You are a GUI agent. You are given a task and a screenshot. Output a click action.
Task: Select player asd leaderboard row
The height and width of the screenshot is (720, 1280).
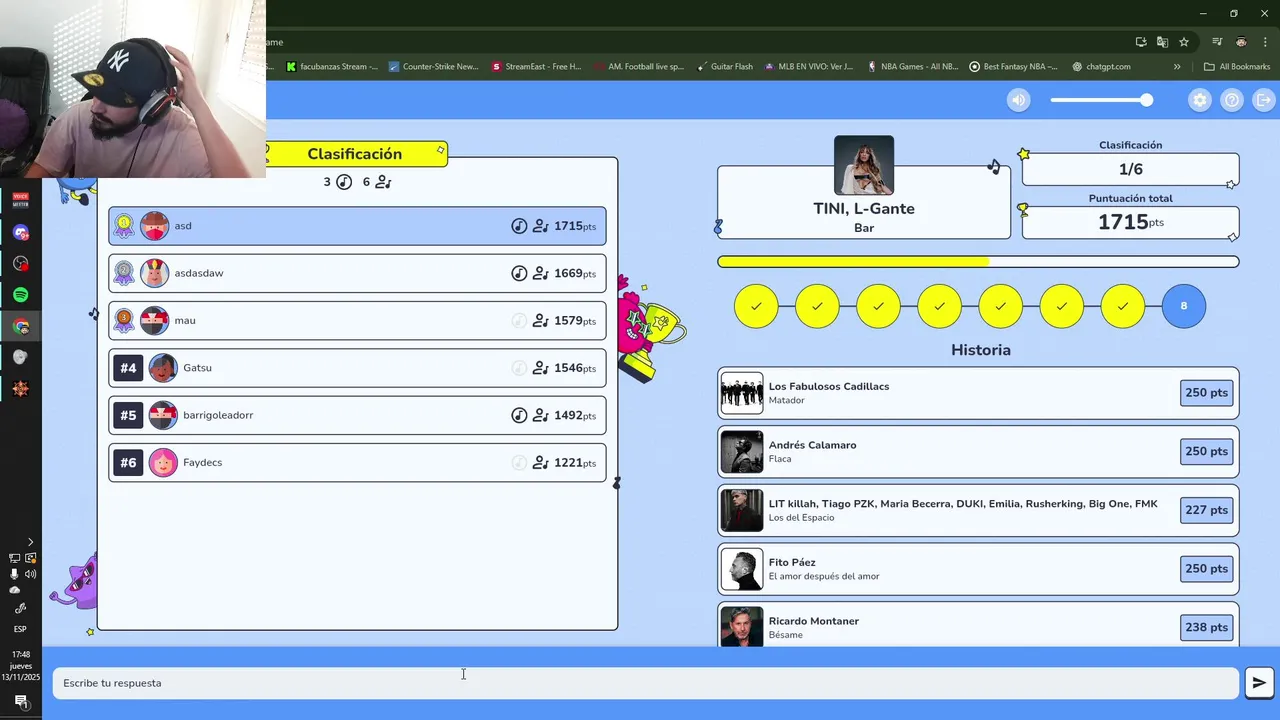[x=357, y=226]
